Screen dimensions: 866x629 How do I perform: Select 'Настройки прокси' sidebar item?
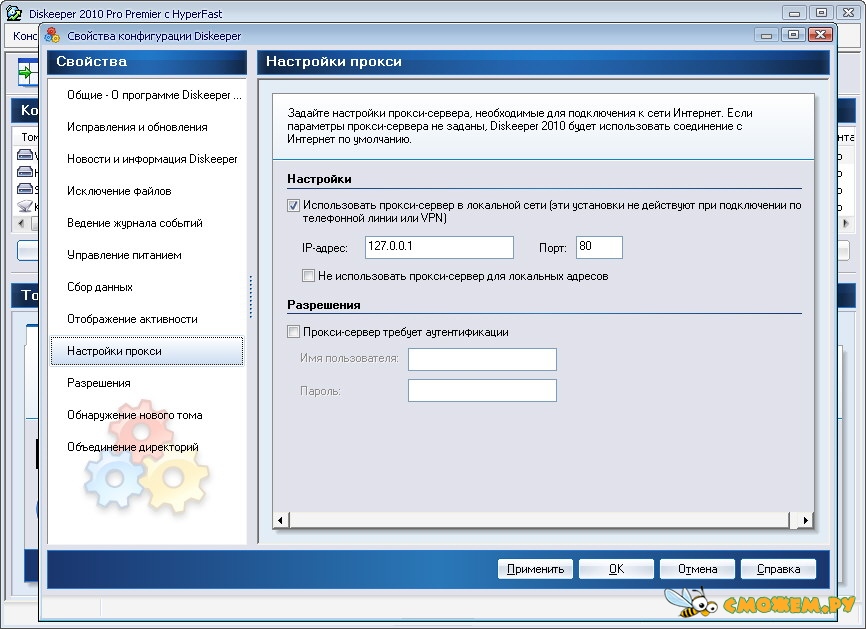pos(147,351)
